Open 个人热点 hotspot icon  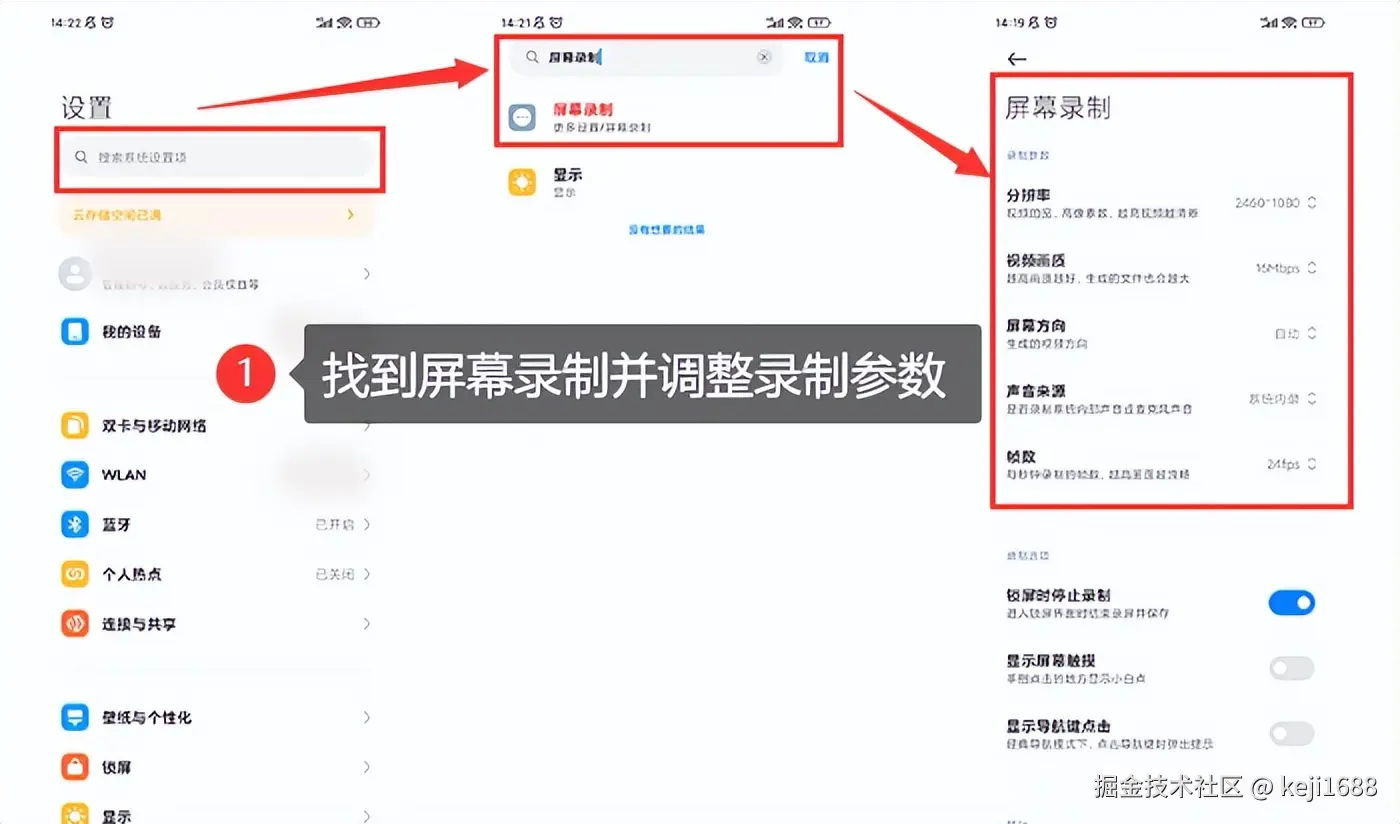(75, 574)
